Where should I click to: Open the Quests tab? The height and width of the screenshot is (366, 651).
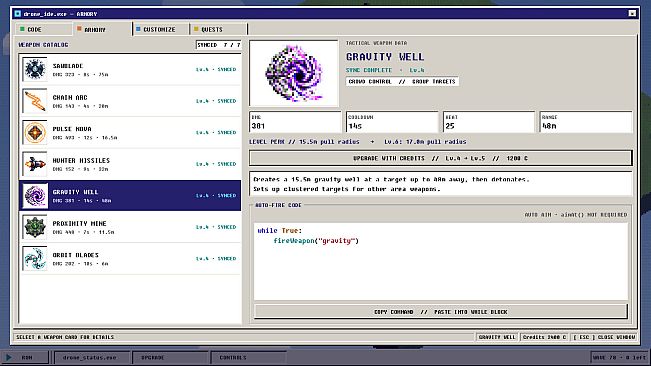[x=218, y=29]
